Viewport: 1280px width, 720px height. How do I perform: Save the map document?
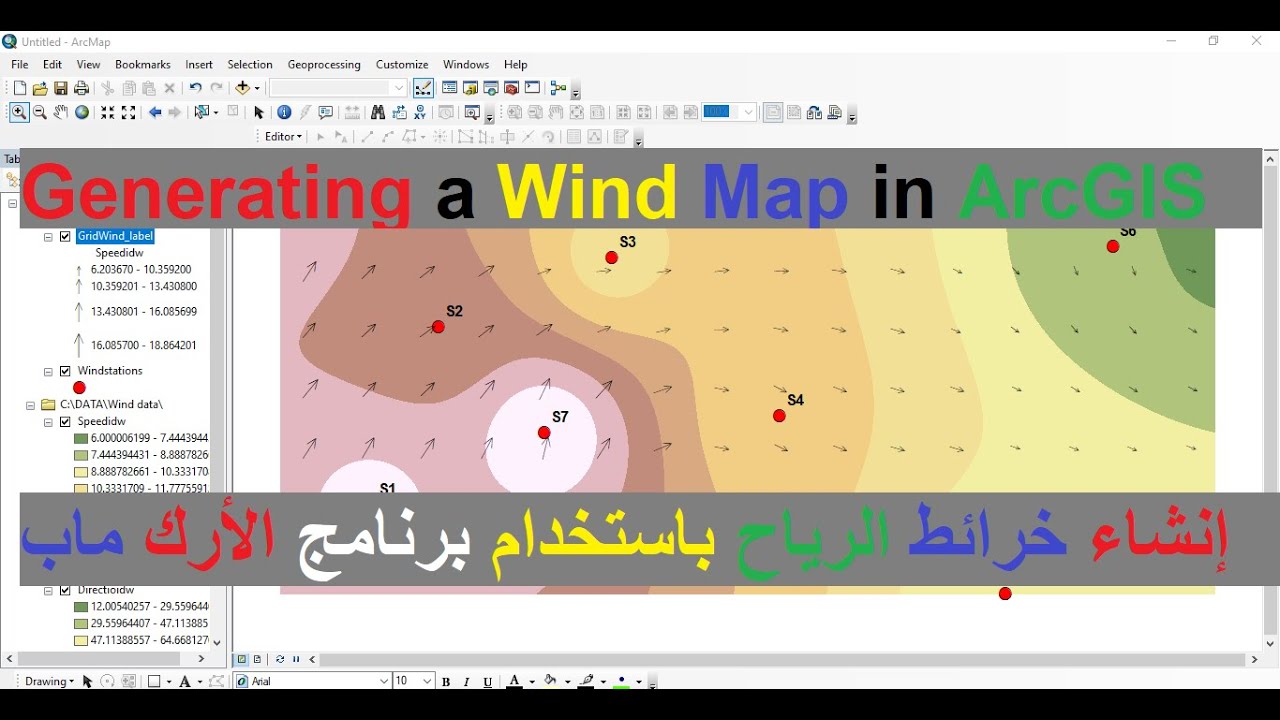(x=61, y=88)
